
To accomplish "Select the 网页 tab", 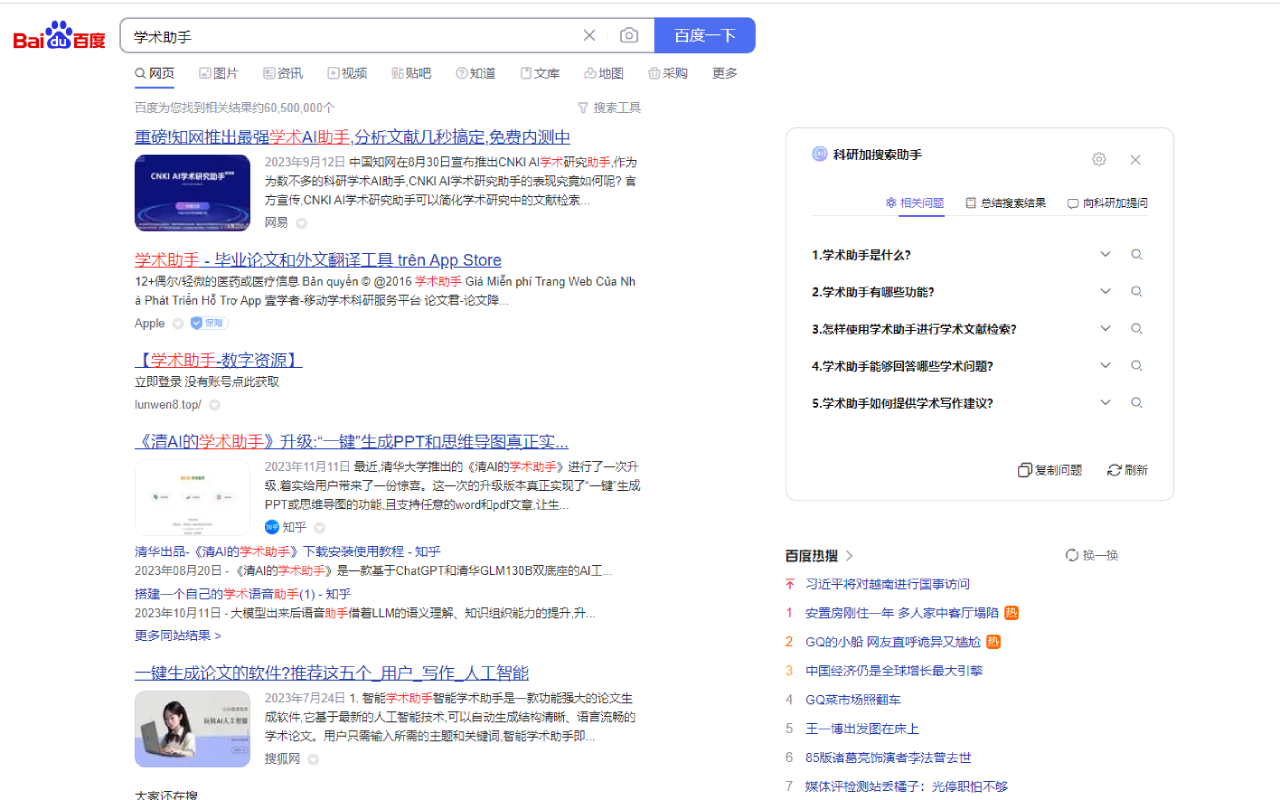I will coord(155,73).
